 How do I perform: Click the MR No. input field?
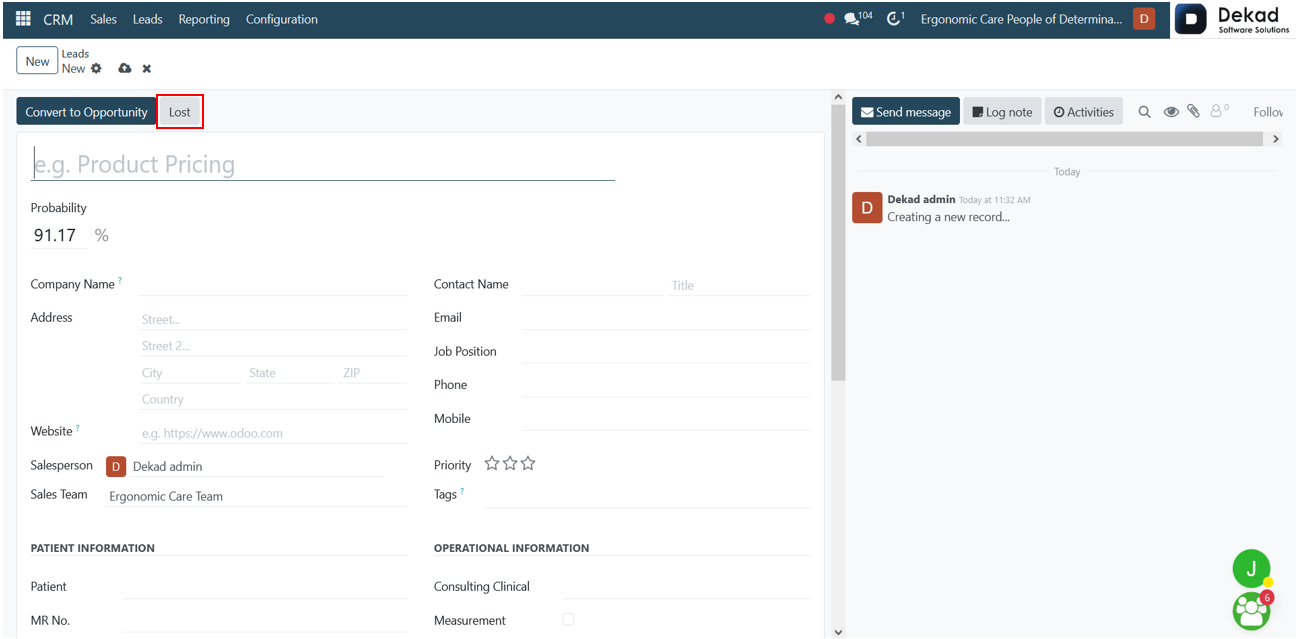[265, 621]
